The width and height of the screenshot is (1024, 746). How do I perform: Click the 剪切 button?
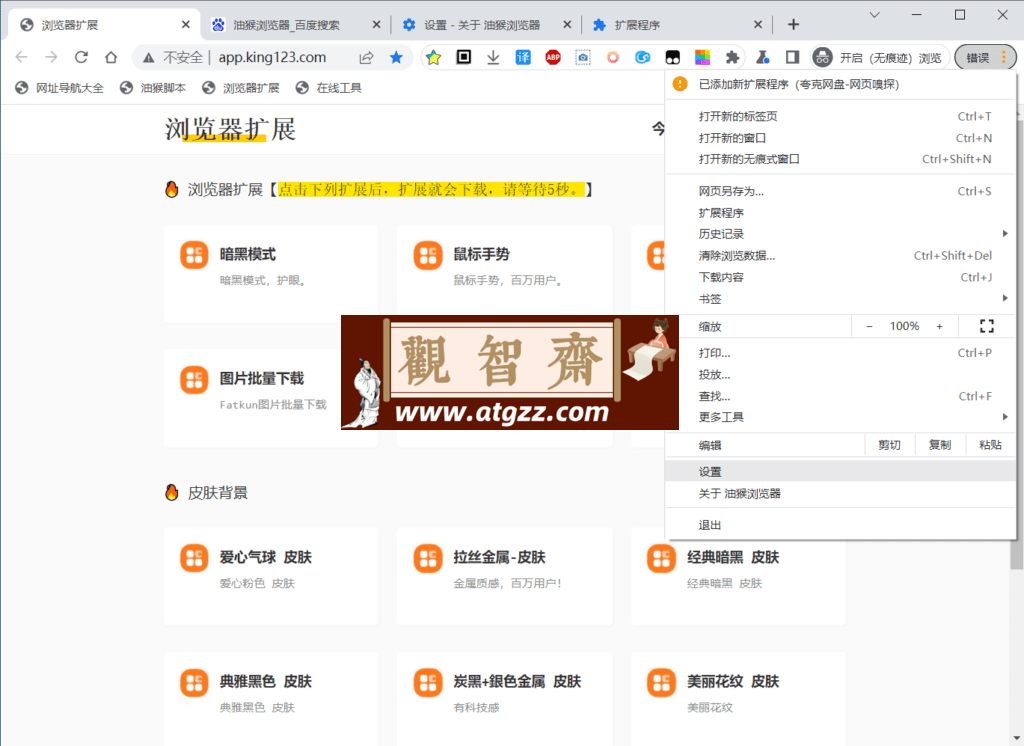tap(889, 445)
